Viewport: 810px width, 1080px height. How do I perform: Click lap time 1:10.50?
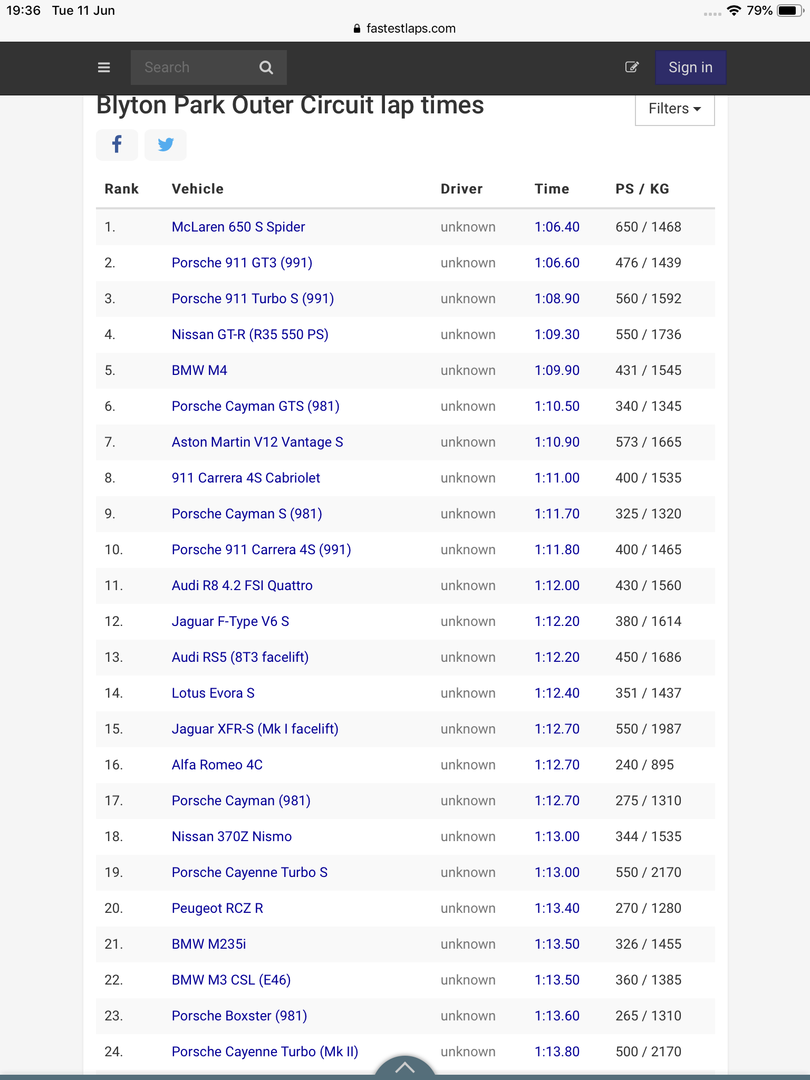pos(557,406)
